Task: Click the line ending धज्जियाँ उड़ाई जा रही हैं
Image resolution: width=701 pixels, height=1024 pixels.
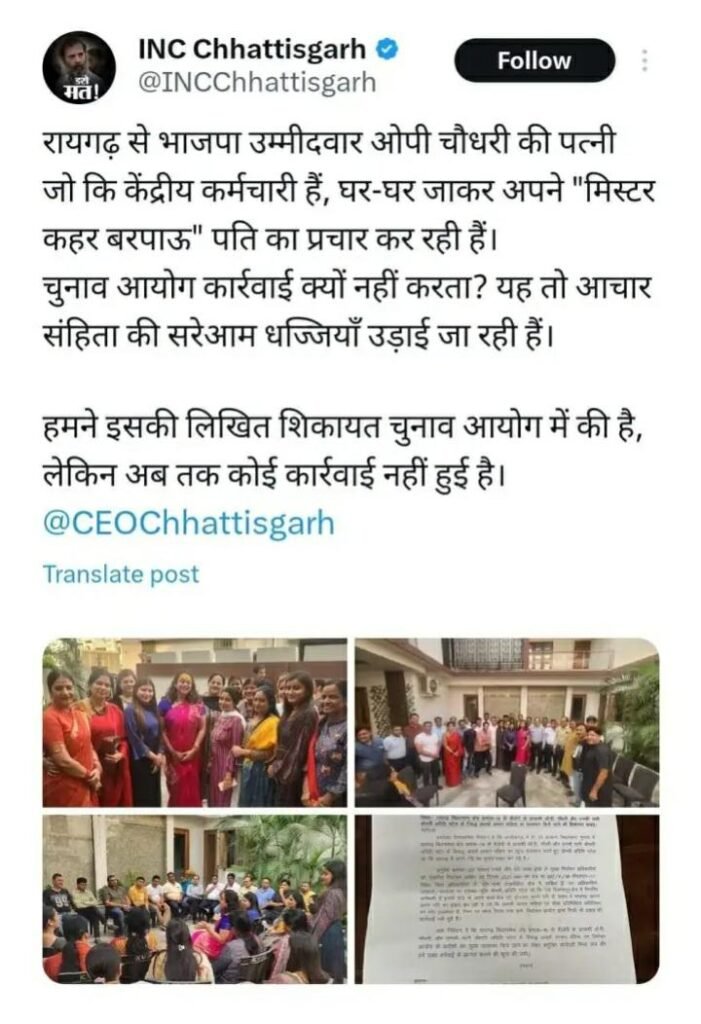Action: point(299,336)
